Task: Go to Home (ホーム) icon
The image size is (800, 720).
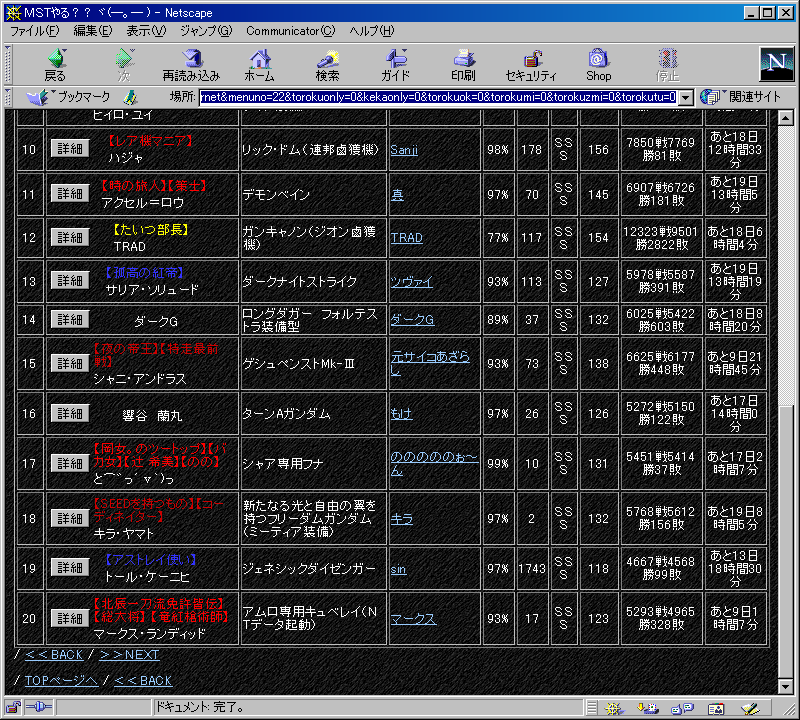Action: 260,65
